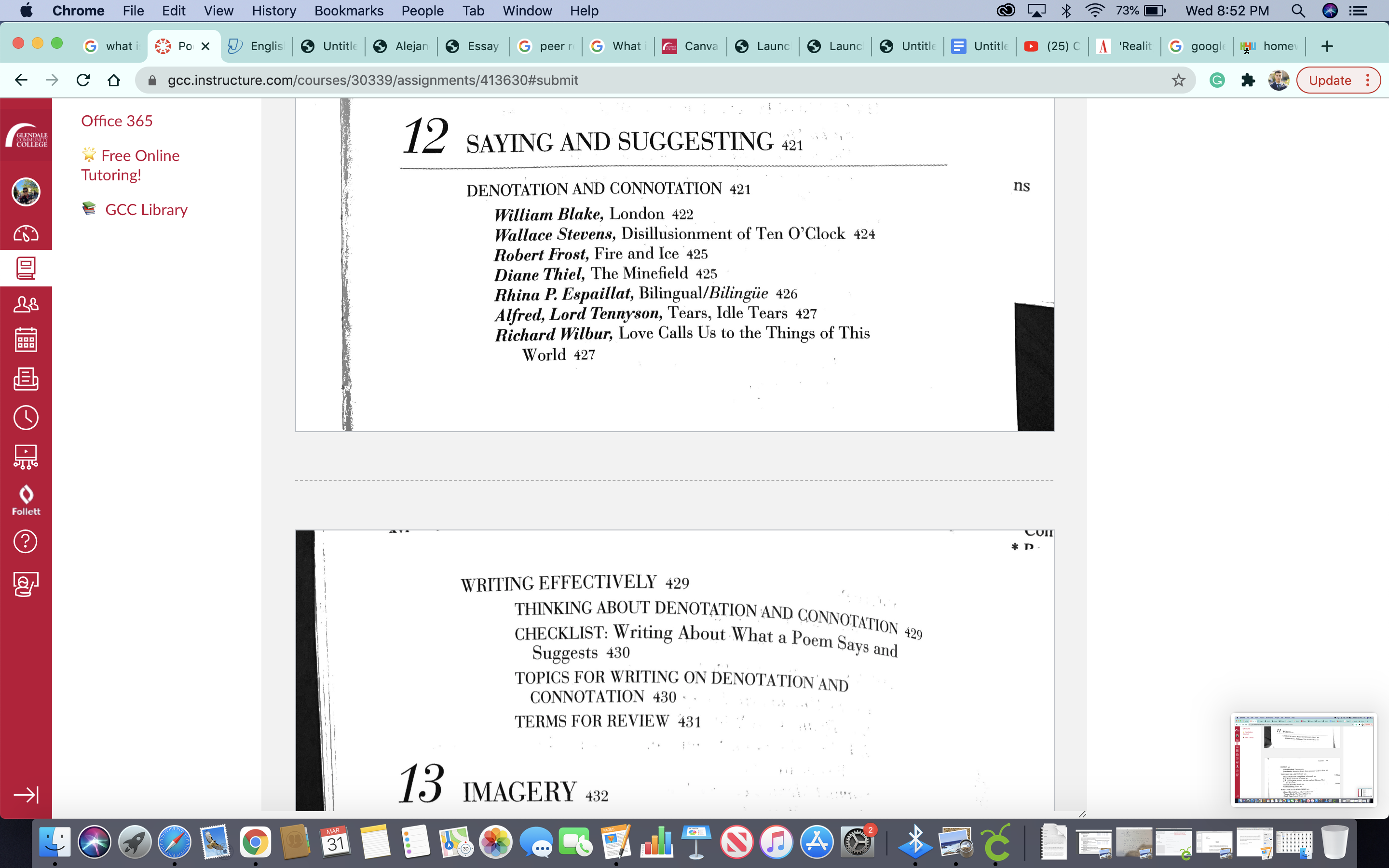This screenshot has width=1389, height=868.
Task: Open the Canvas Inbox icon
Action: click(26, 379)
